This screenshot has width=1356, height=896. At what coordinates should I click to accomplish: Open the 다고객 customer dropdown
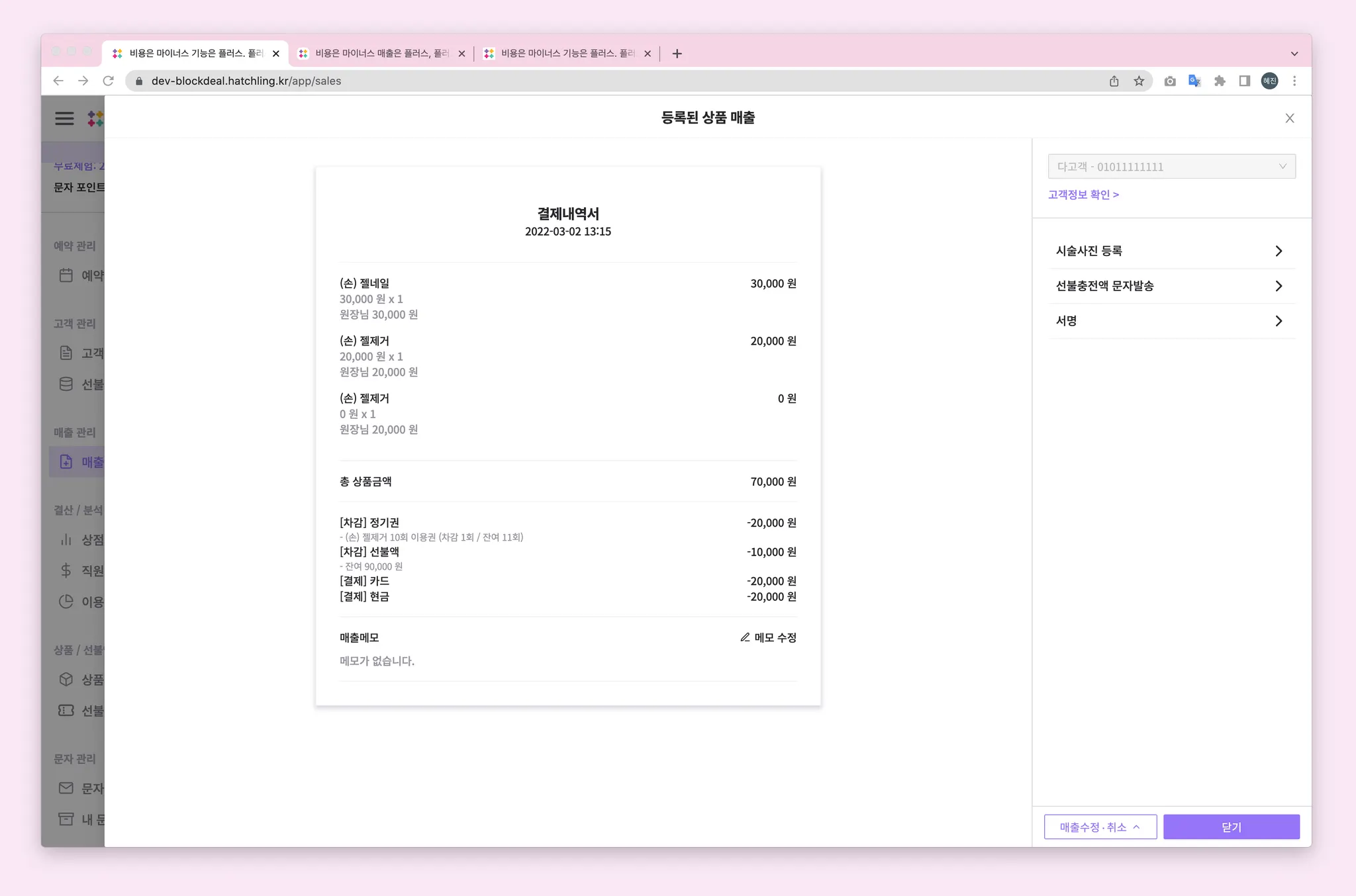pos(1171,167)
